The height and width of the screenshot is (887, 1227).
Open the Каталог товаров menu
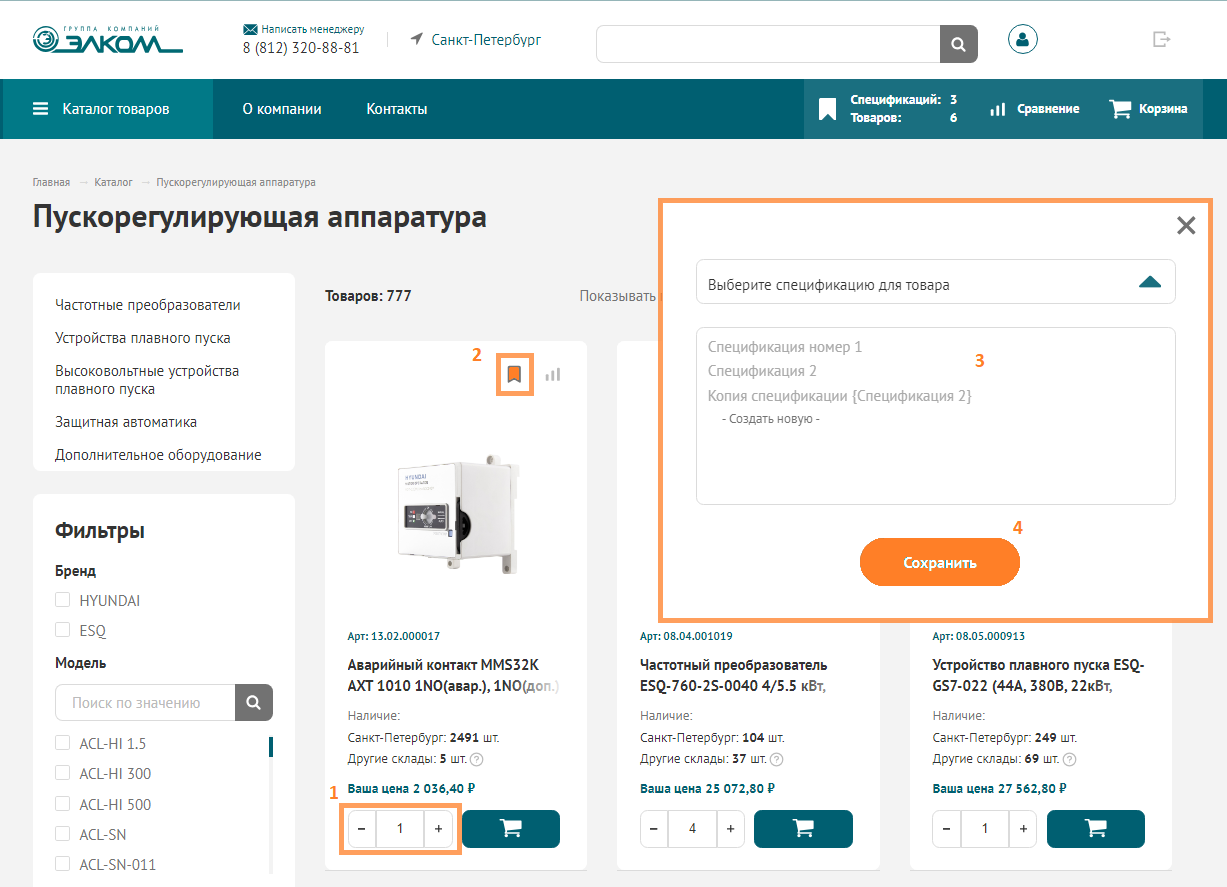click(x=101, y=109)
